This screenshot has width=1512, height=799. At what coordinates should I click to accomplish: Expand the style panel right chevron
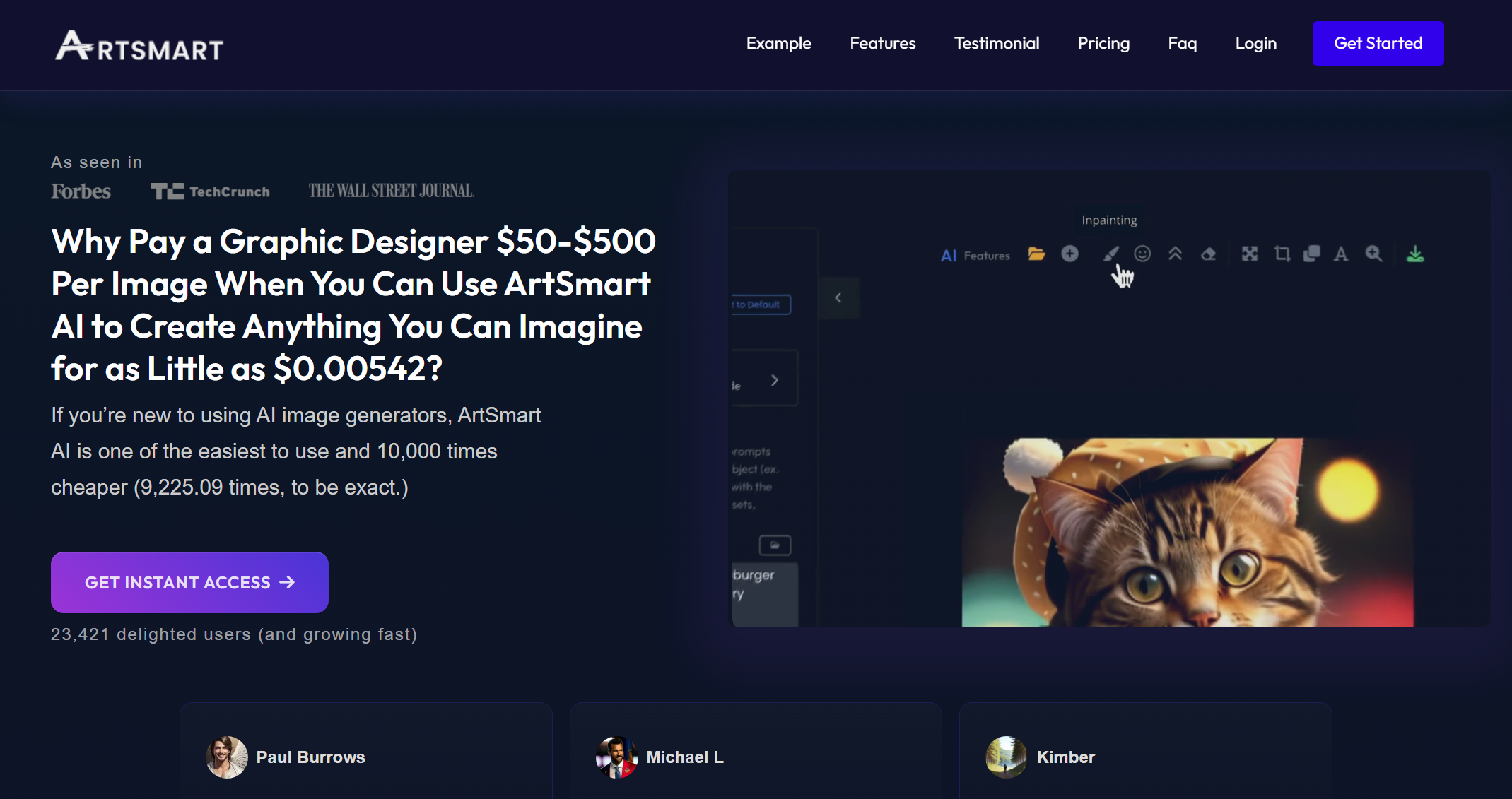tap(775, 380)
